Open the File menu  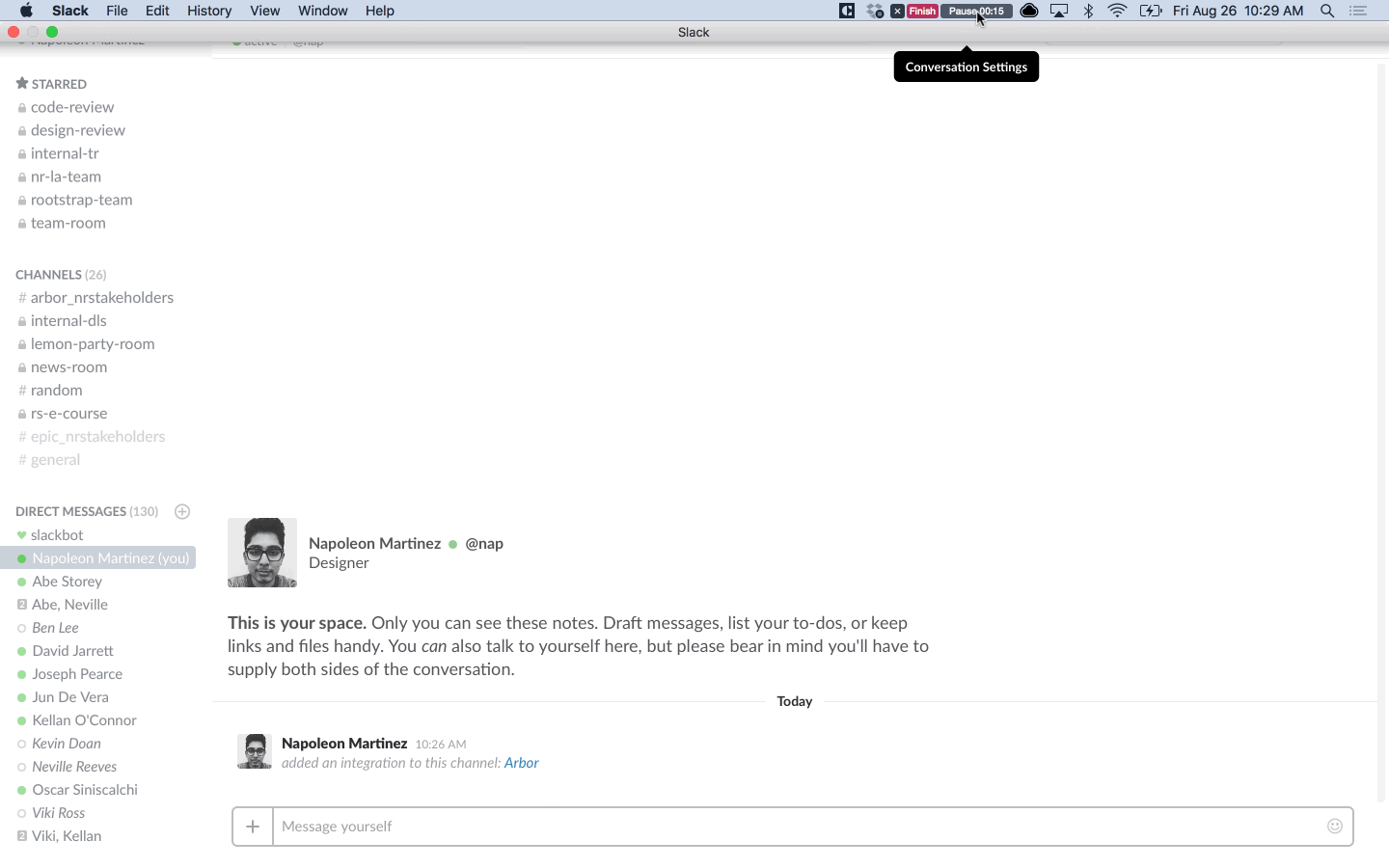pos(117,11)
